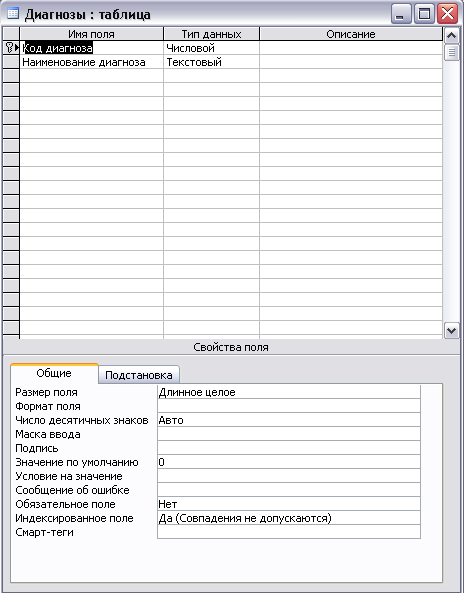Image resolution: width=464 pixels, height=593 pixels.
Task: Click the Смарт-теги value box
Action: (289, 532)
